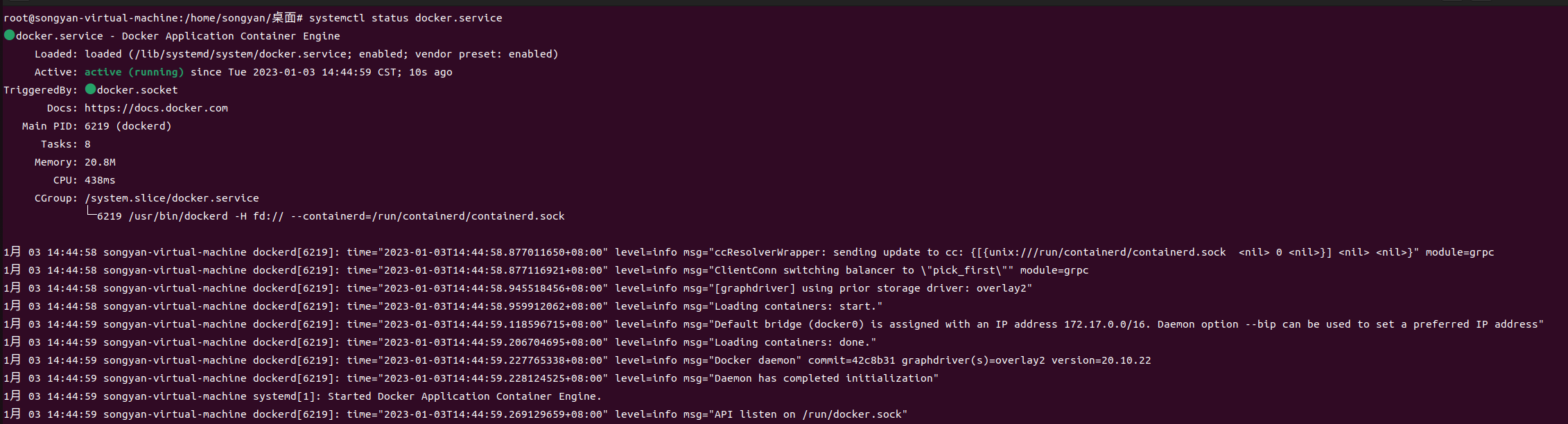The height and width of the screenshot is (424, 1568).
Task: Click the CGroup /system.slice/docker.service path
Action: point(171,198)
